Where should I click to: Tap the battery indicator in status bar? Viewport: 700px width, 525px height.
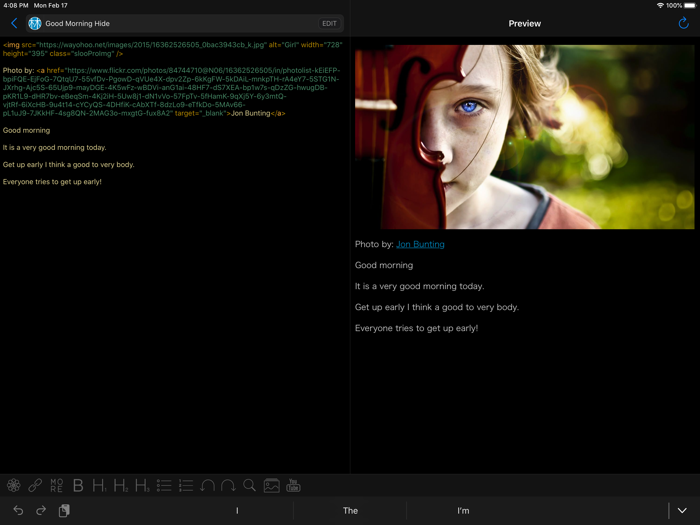pos(690,5)
